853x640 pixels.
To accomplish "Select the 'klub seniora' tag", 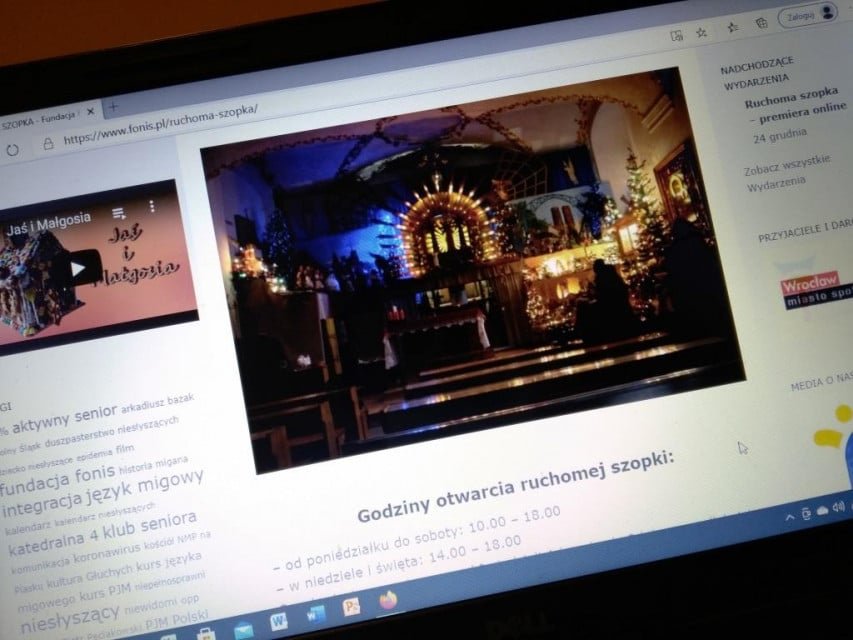I will (150, 522).
